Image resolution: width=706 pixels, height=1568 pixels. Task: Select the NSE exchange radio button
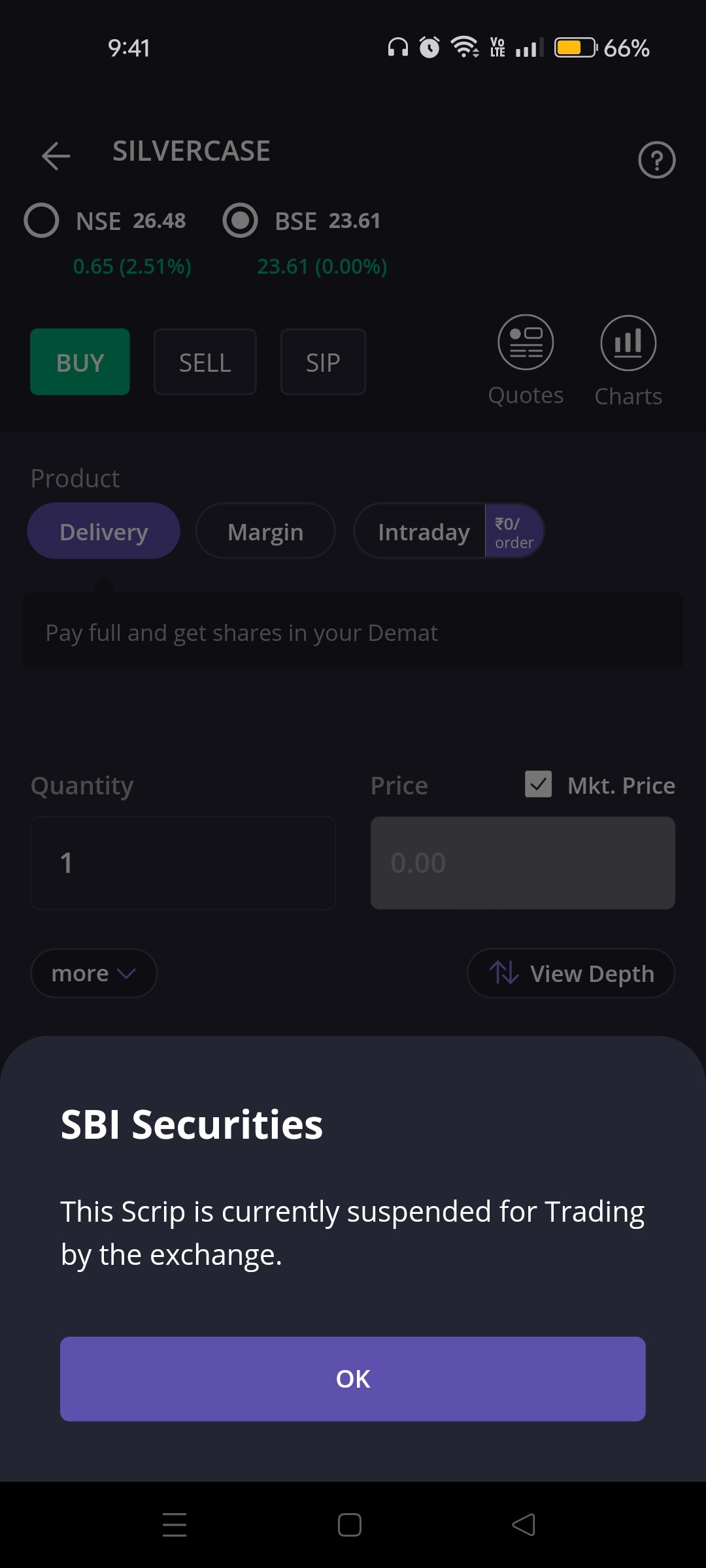[42, 221]
